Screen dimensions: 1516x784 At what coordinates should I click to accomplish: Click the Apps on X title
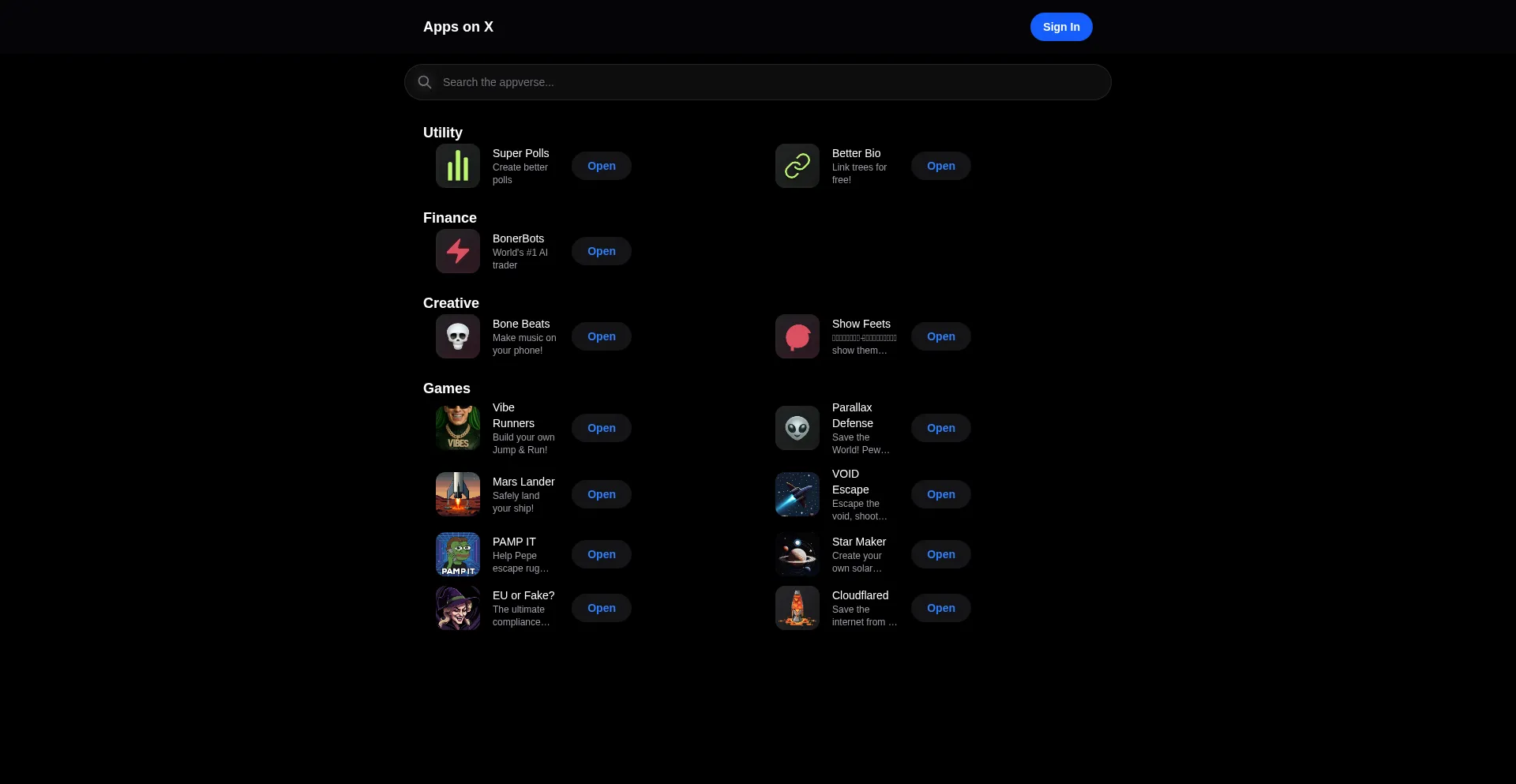458,27
